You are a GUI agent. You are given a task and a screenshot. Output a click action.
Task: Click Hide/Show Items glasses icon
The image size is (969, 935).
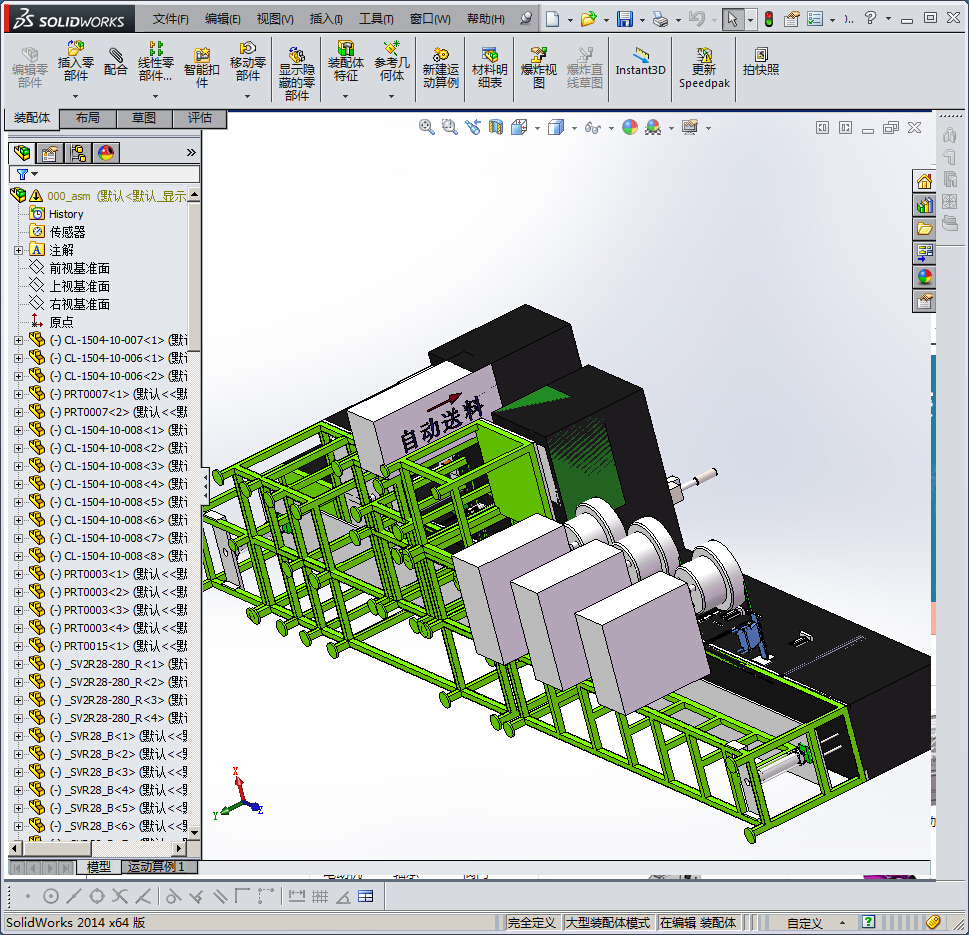coord(593,128)
